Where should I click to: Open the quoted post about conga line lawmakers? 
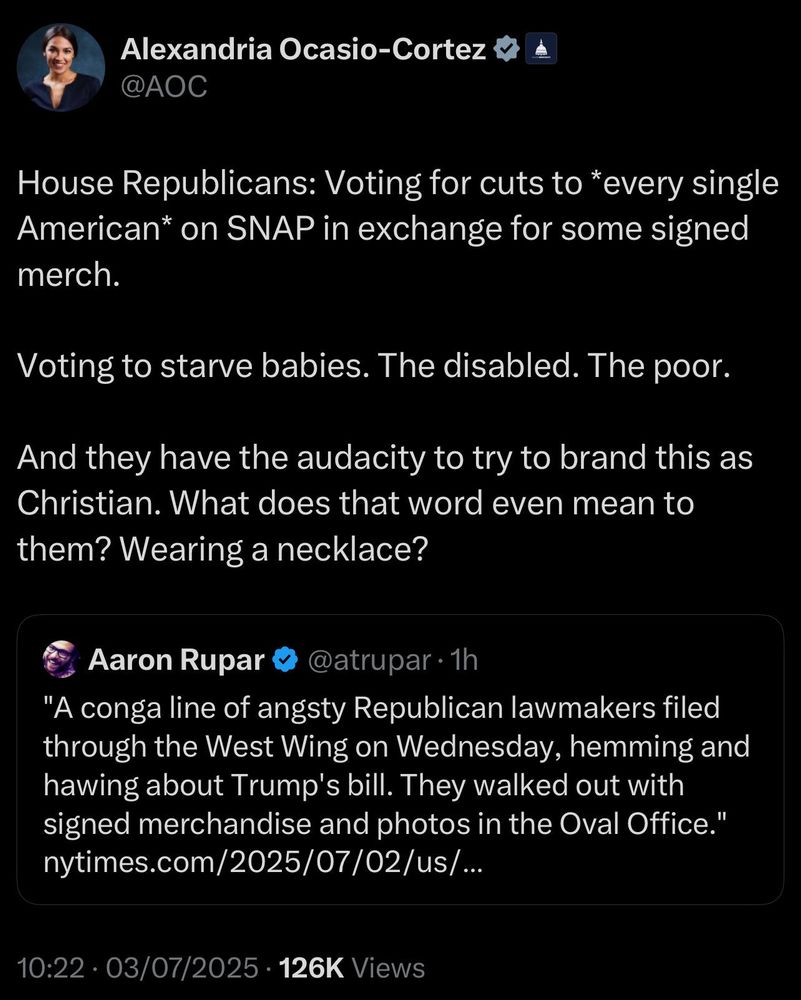coord(400,759)
